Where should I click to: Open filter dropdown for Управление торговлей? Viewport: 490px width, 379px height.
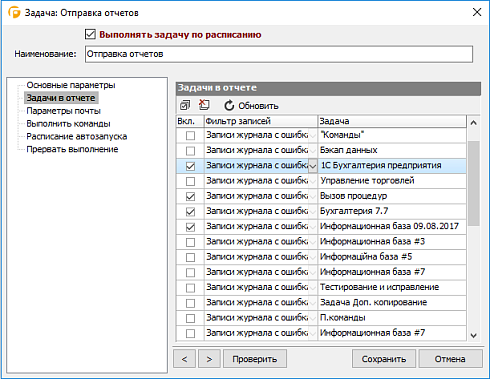point(313,181)
